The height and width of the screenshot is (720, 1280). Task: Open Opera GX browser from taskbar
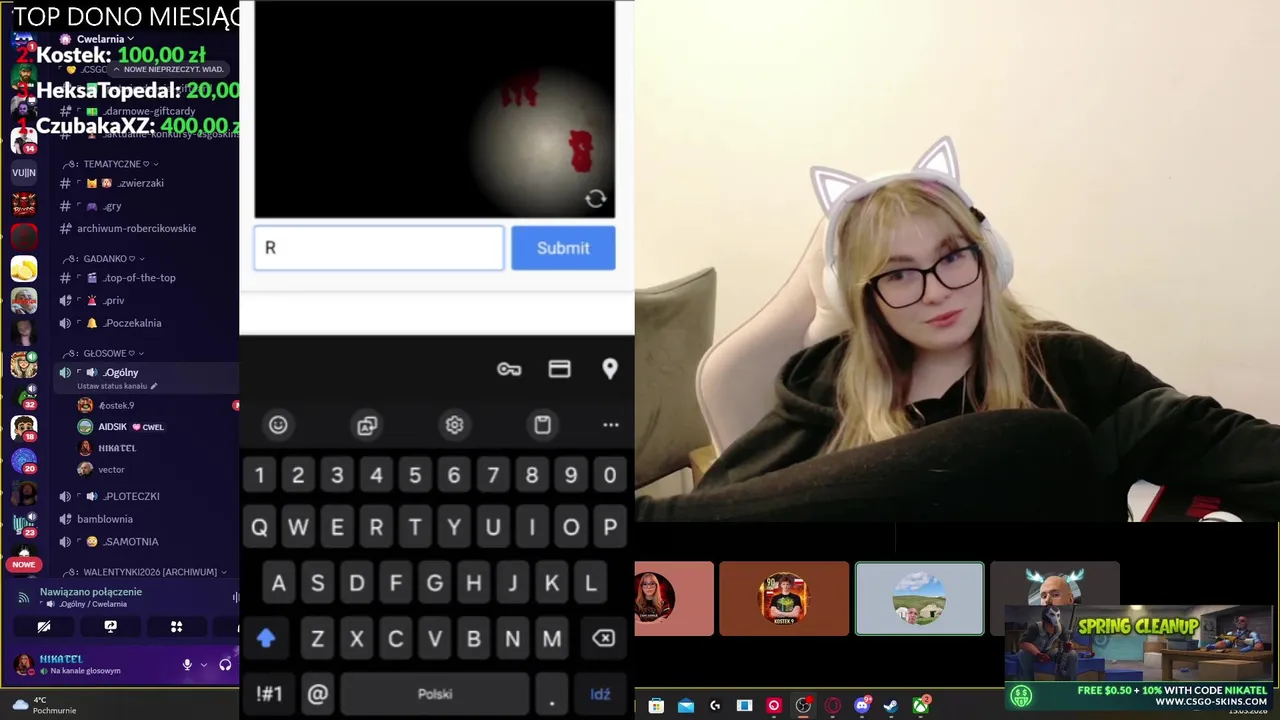832,706
